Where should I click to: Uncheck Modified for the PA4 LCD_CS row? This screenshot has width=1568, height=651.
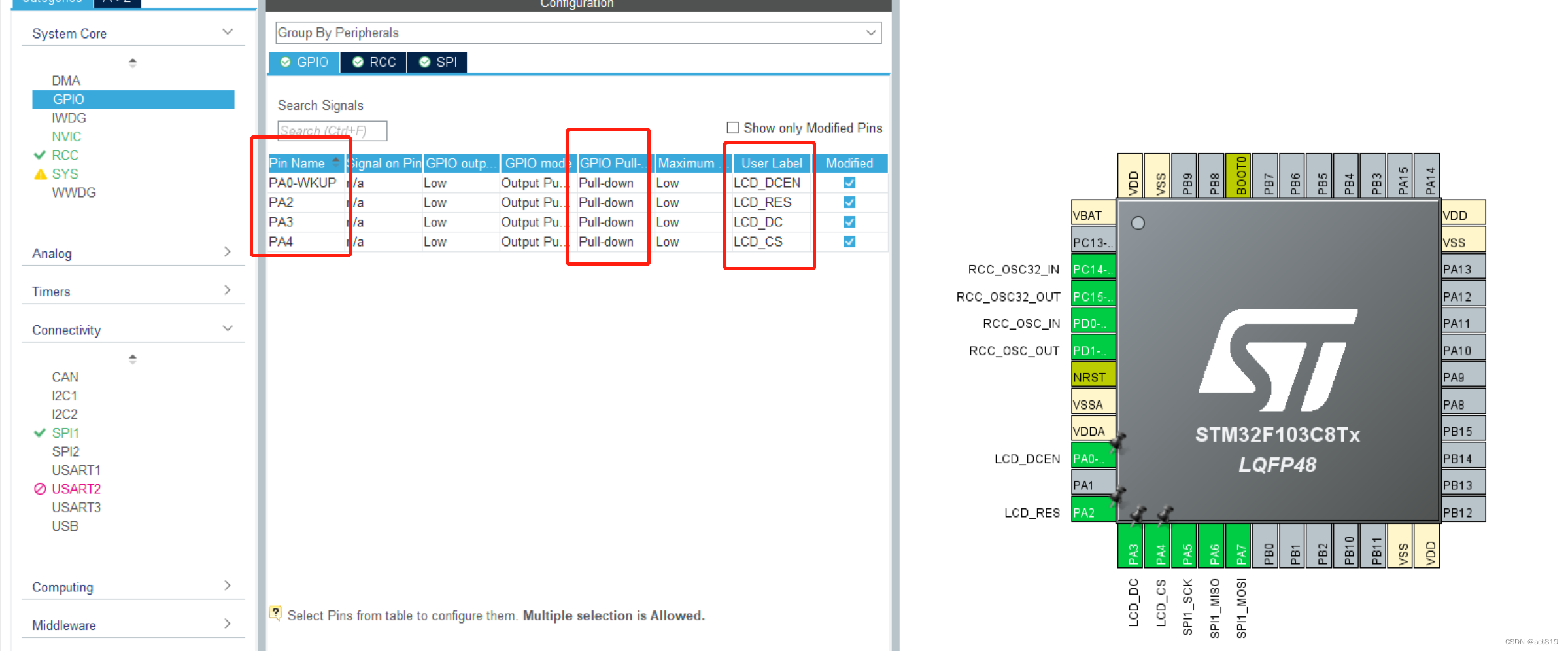click(x=849, y=241)
